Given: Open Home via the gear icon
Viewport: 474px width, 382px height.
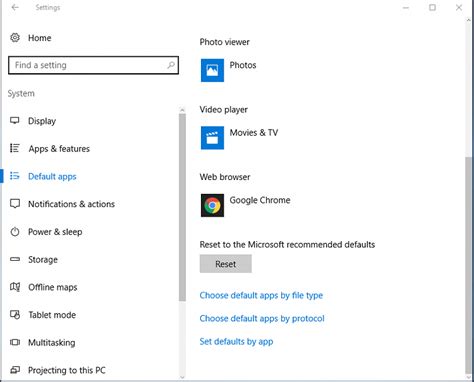Looking at the screenshot, I should click(15, 37).
